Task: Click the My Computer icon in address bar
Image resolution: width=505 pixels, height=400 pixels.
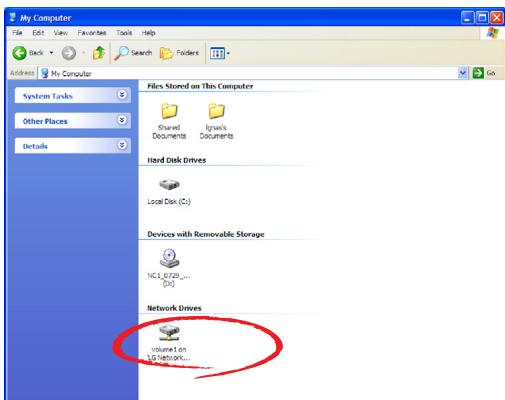Action: [45, 73]
